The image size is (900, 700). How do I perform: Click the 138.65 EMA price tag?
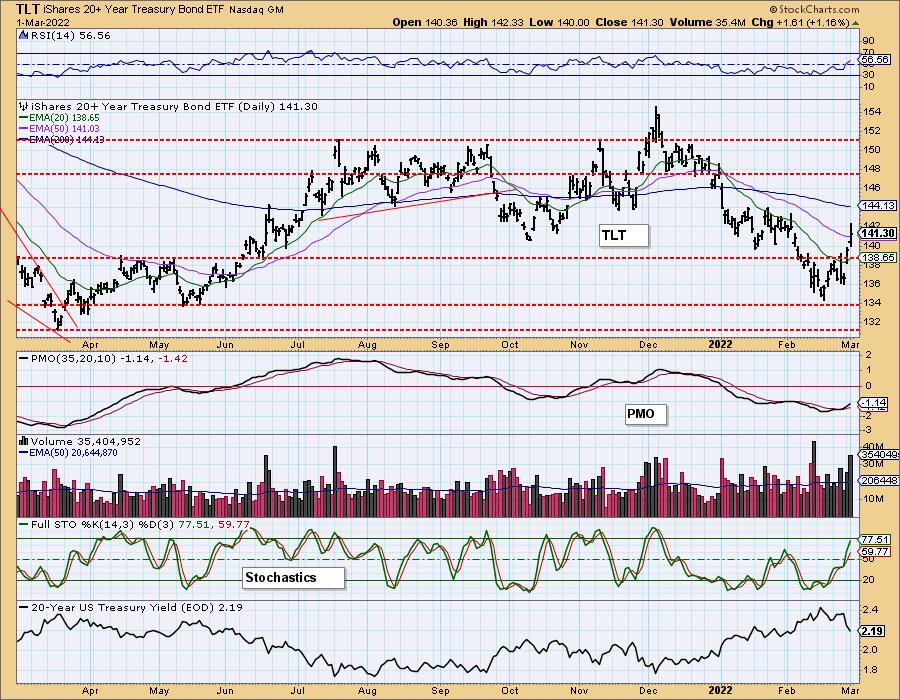pos(878,258)
